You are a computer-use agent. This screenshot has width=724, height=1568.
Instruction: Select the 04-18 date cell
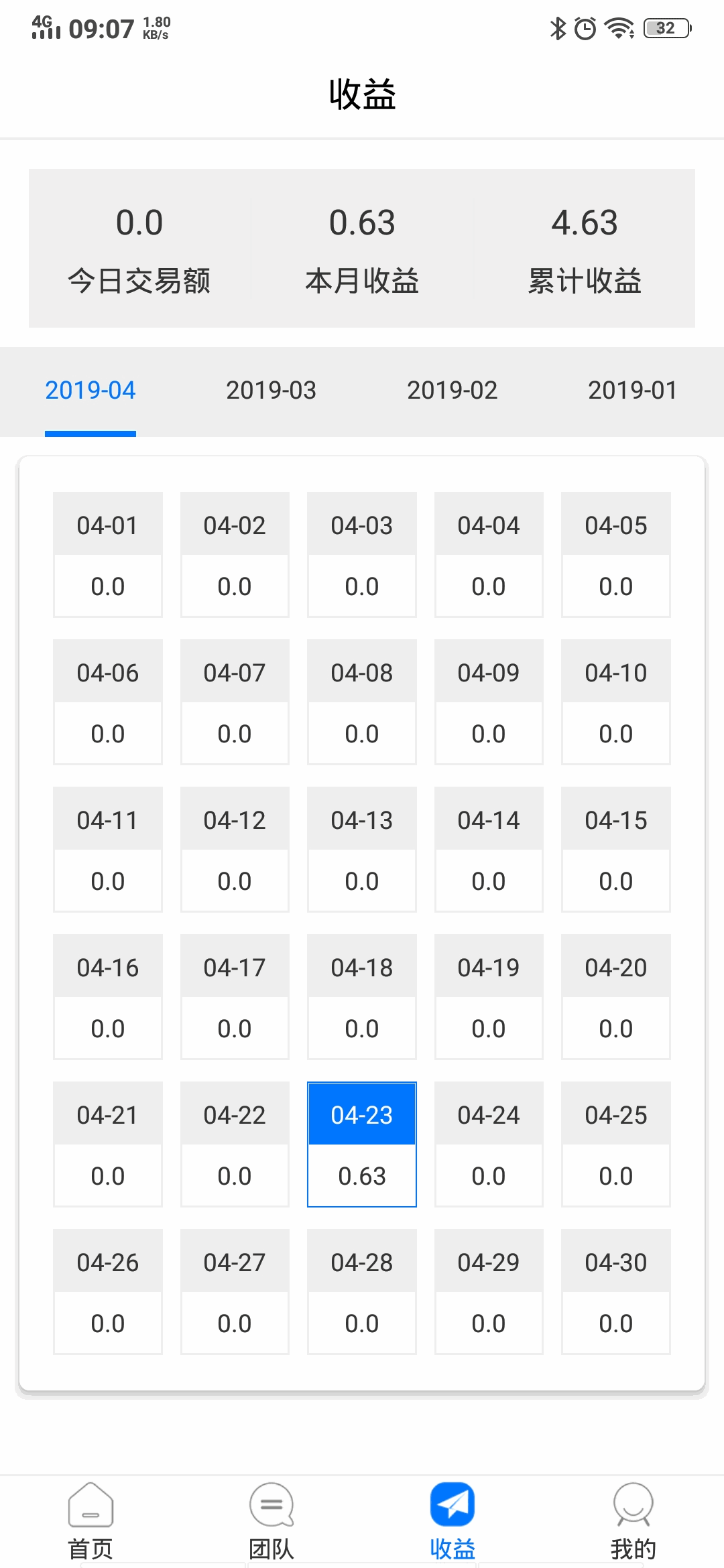(x=362, y=997)
